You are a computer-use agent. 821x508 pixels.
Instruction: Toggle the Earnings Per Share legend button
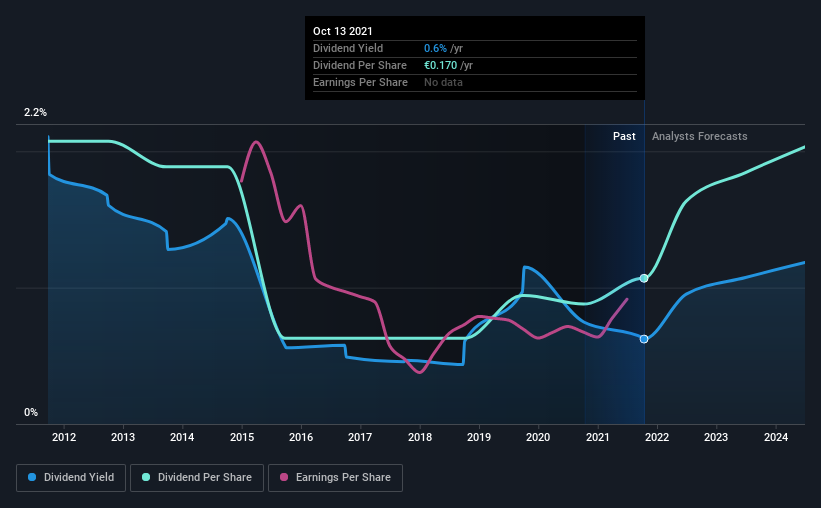(x=335, y=478)
